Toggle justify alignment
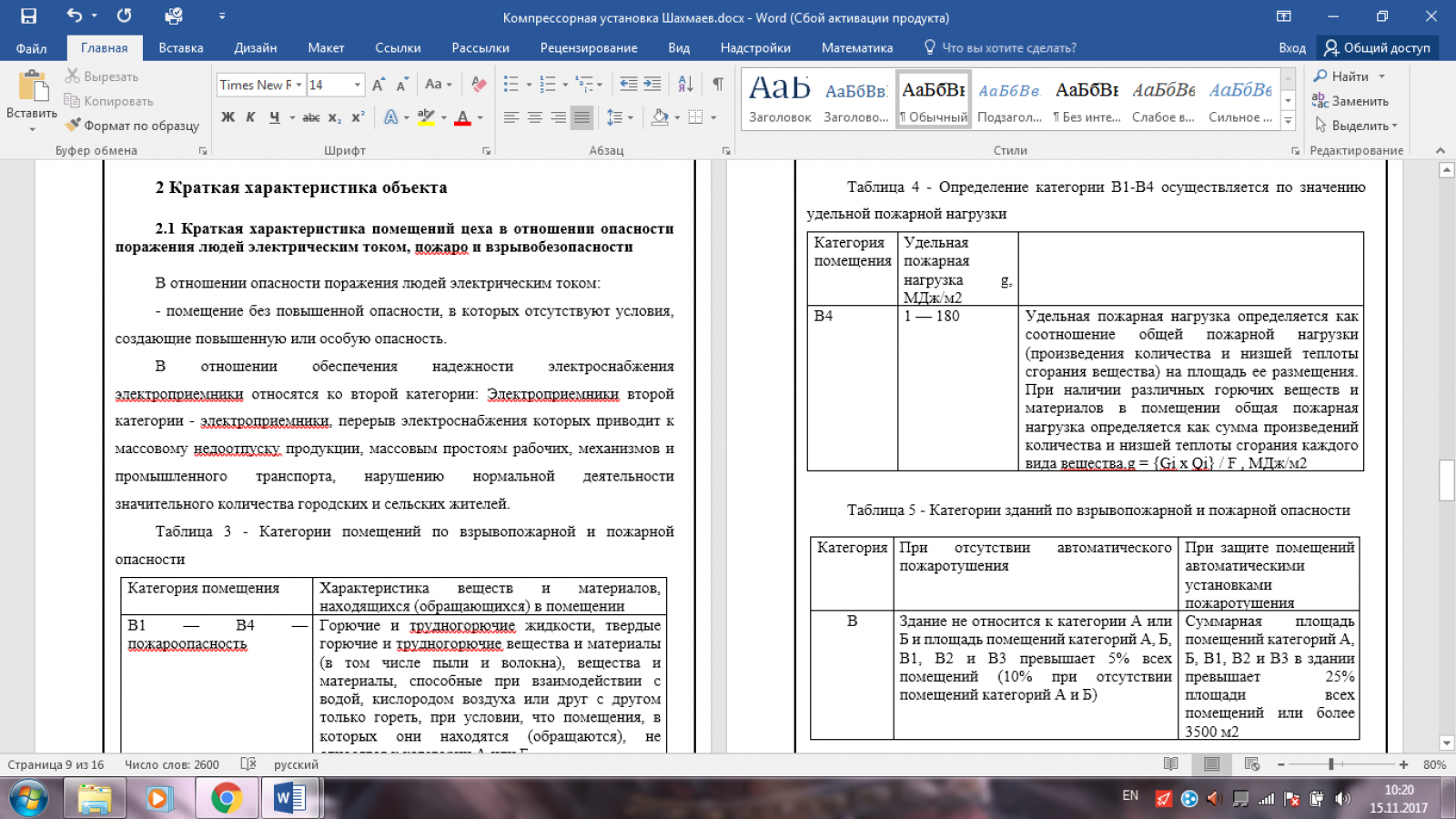 pos(582,117)
